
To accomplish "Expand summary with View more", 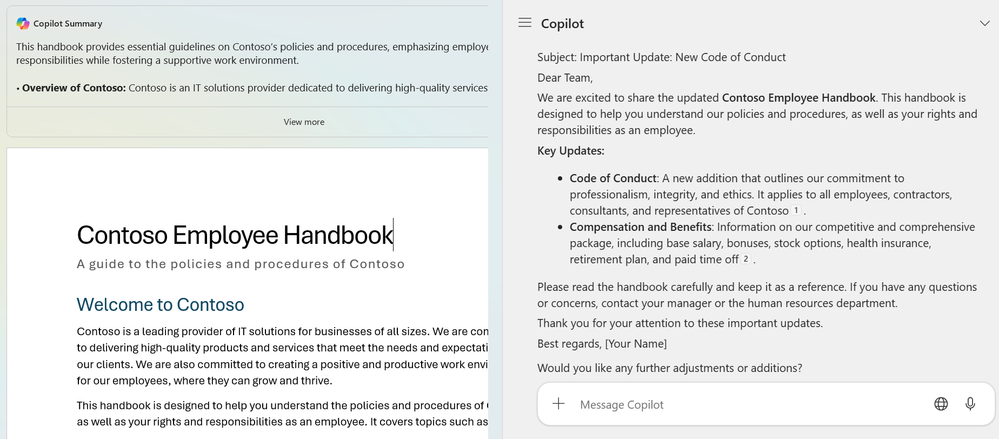I will coord(304,122).
